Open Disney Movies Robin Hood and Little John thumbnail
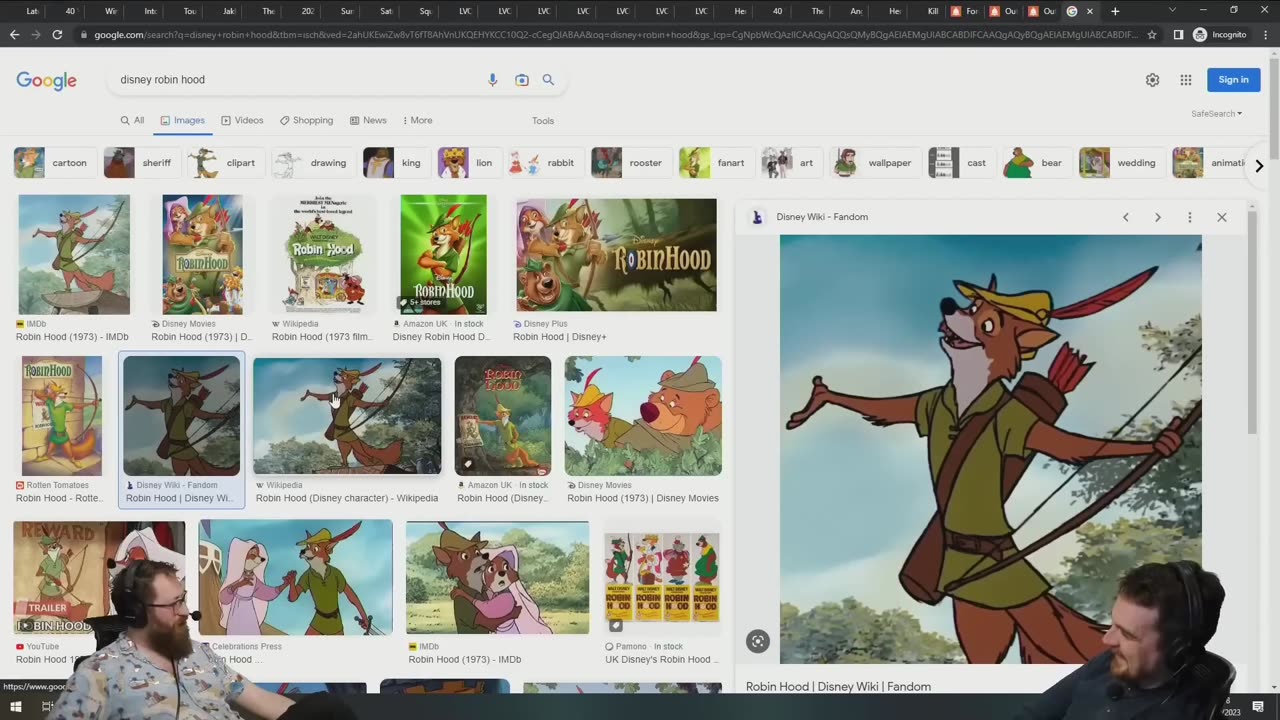This screenshot has width=1280, height=720. tap(643, 416)
